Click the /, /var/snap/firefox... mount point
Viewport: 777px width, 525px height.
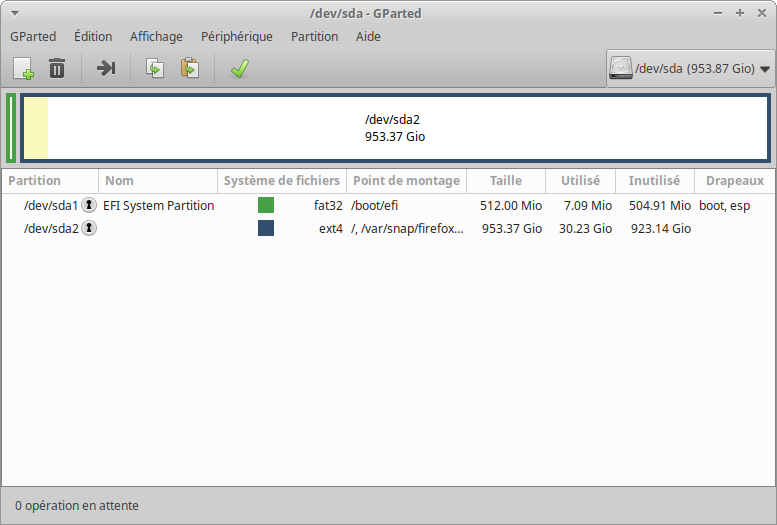pos(407,229)
